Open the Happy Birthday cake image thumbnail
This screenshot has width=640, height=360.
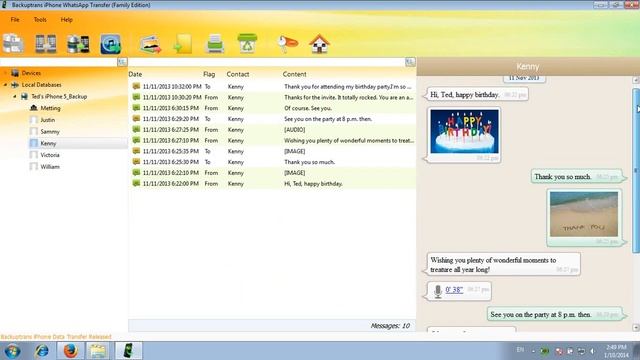[x=464, y=131]
